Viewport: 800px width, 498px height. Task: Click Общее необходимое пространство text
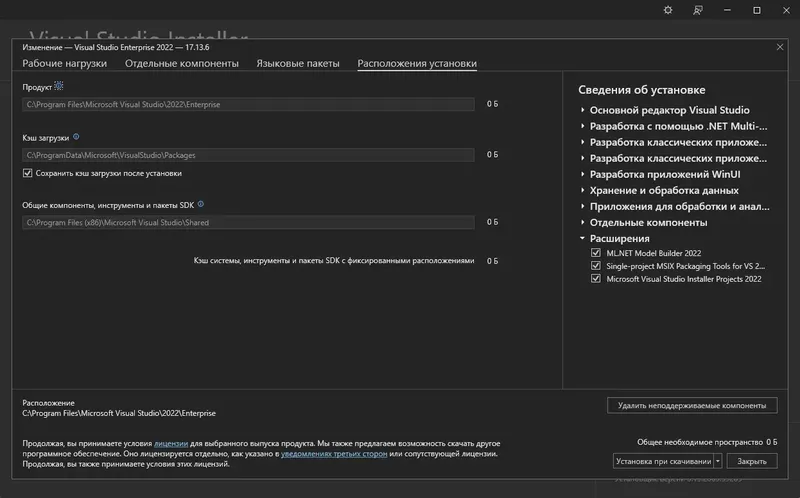pos(699,442)
